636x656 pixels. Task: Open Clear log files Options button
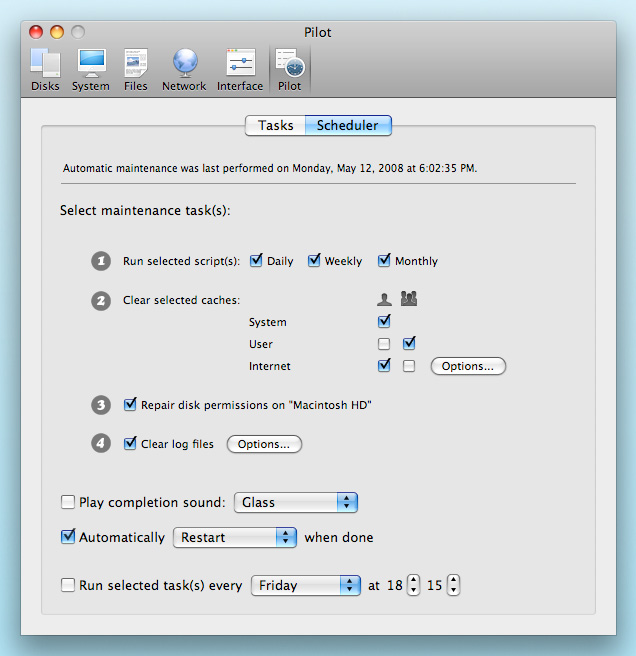264,444
